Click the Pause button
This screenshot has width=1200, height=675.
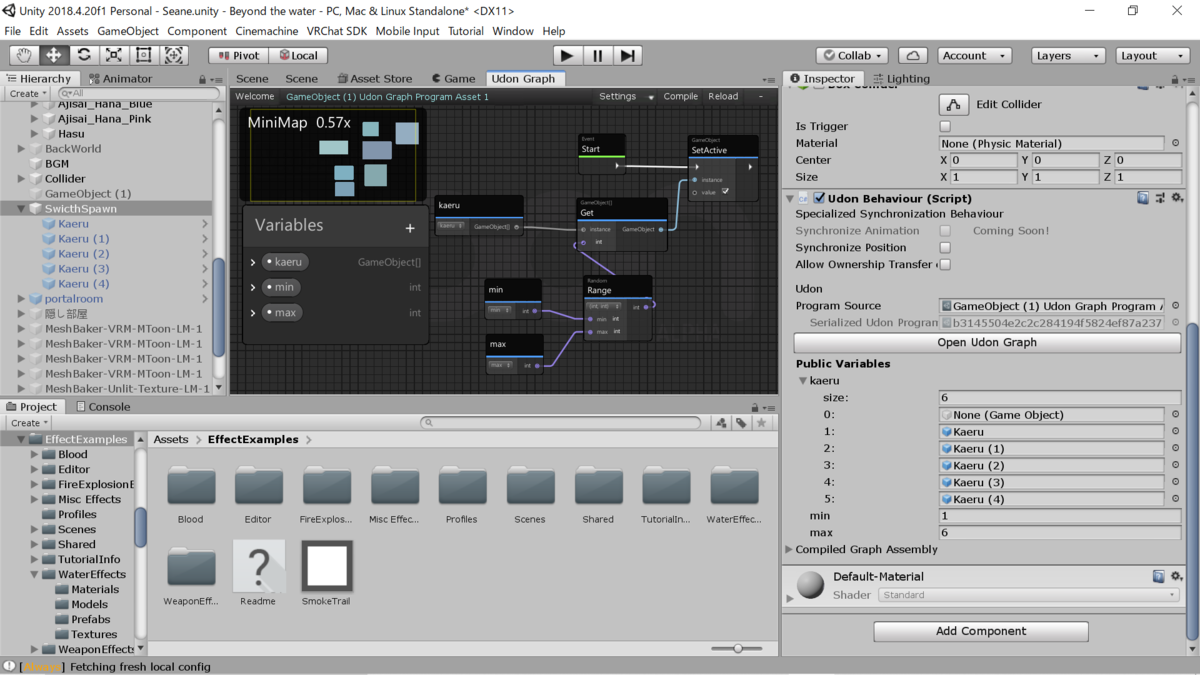pyautogui.click(x=597, y=55)
